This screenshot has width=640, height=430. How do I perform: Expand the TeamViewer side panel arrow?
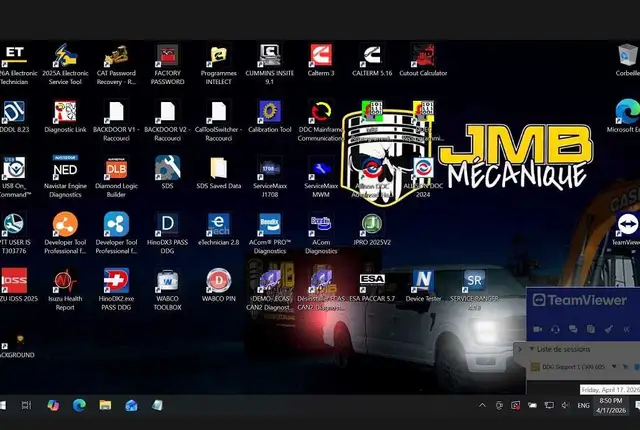click(x=520, y=350)
